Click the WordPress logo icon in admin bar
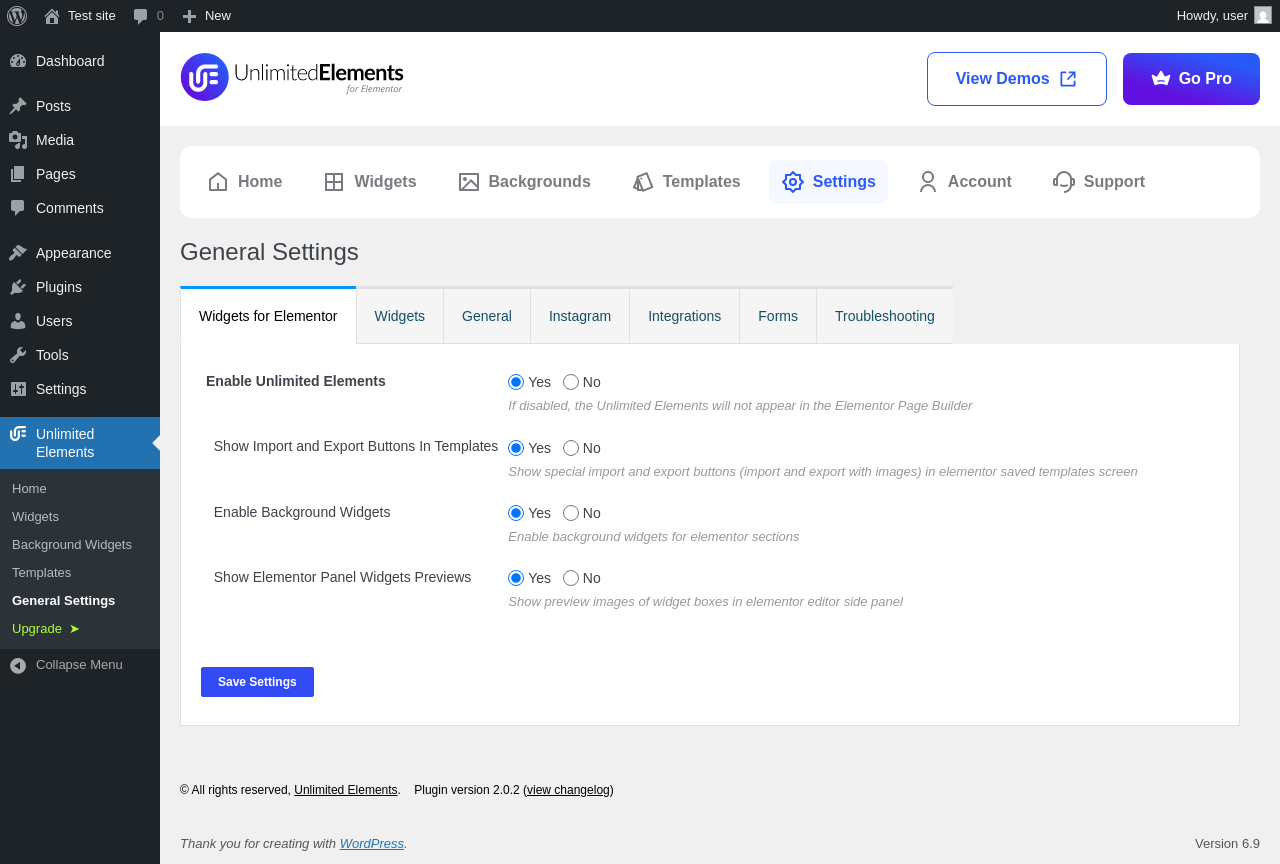The height and width of the screenshot is (864, 1280). [x=17, y=16]
